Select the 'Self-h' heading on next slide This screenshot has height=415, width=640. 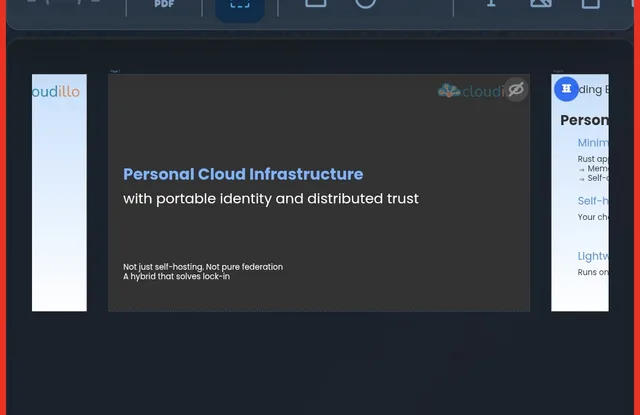coord(593,201)
